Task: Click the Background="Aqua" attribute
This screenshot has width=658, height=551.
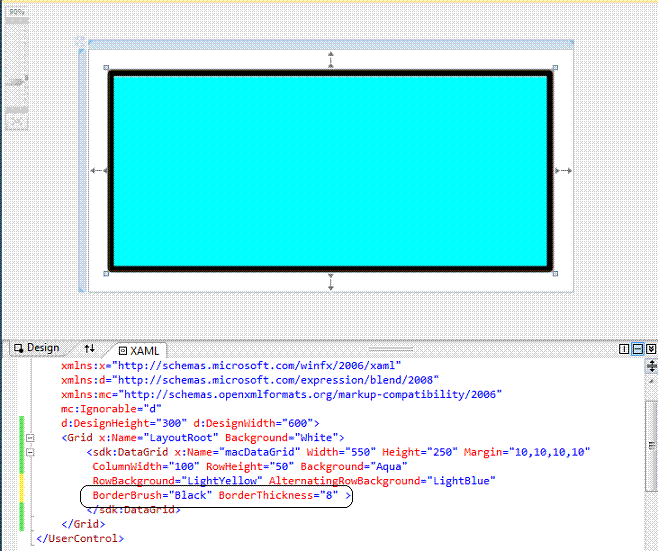Action: pyautogui.click(x=354, y=466)
